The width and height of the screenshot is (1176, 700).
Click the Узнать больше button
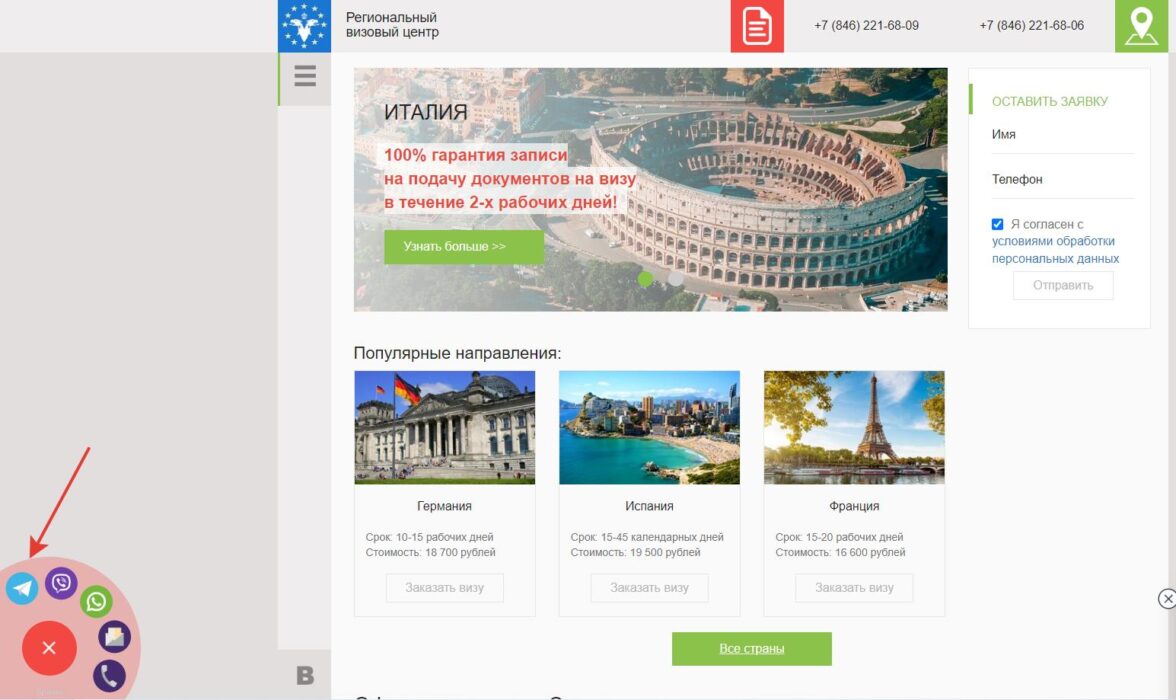[464, 247]
